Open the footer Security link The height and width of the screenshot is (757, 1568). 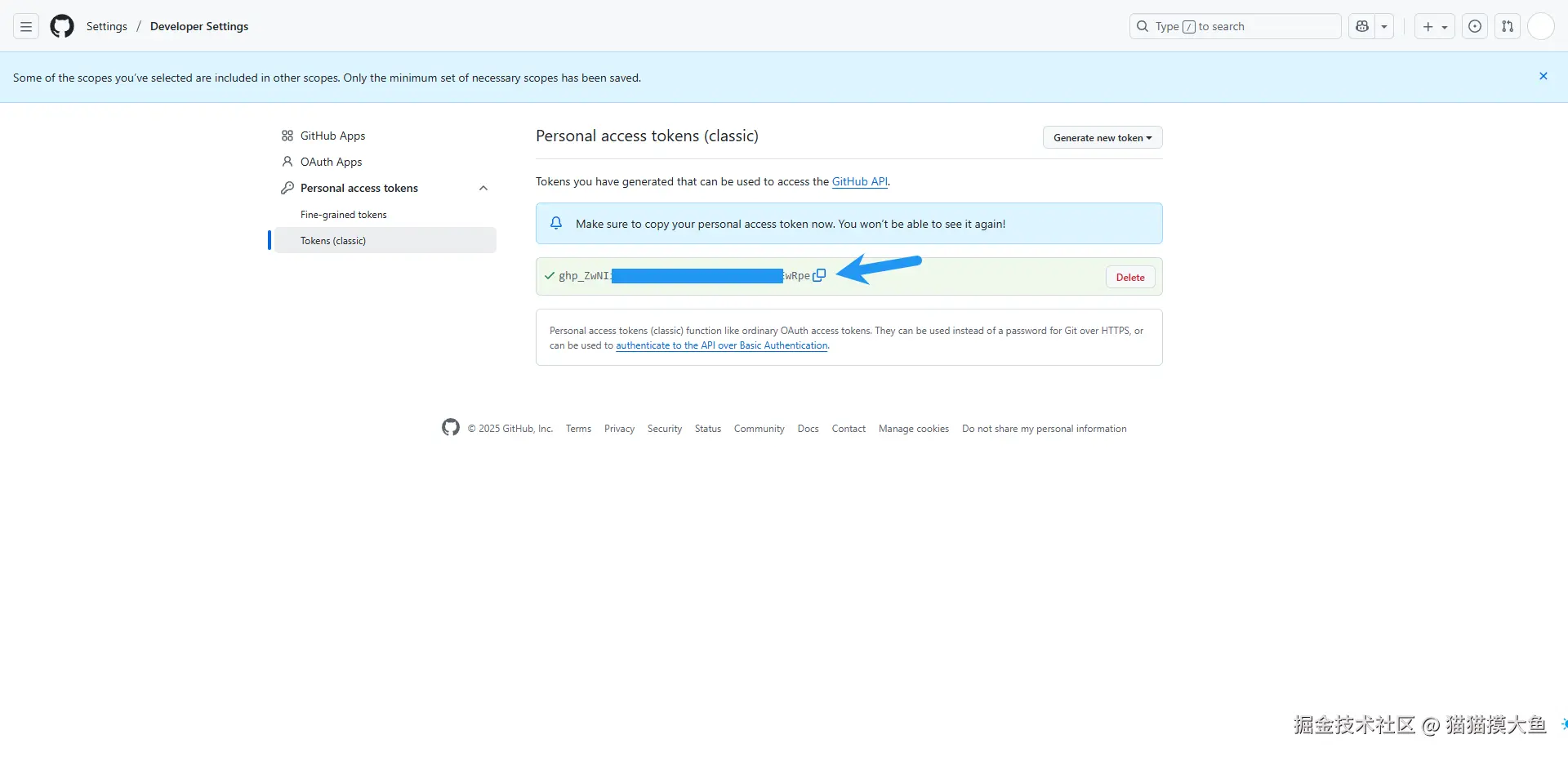pos(665,429)
